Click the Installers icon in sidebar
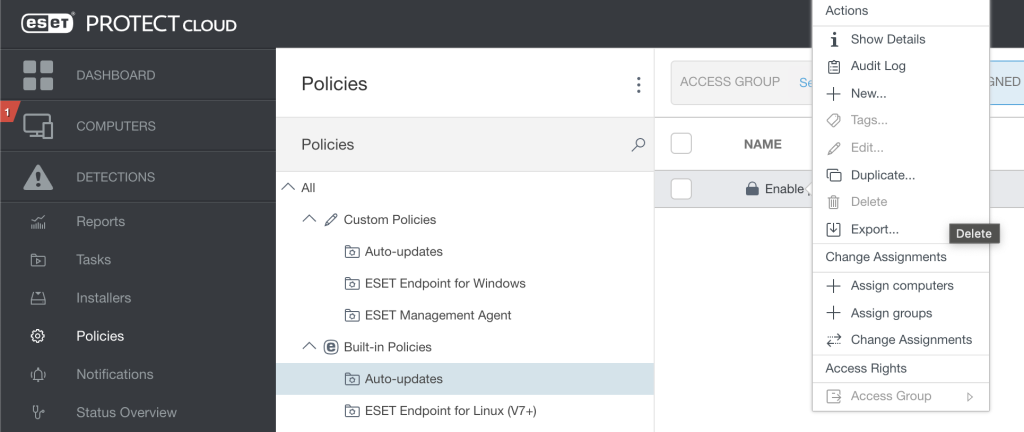Screen dimensions: 1024x432 [38, 298]
